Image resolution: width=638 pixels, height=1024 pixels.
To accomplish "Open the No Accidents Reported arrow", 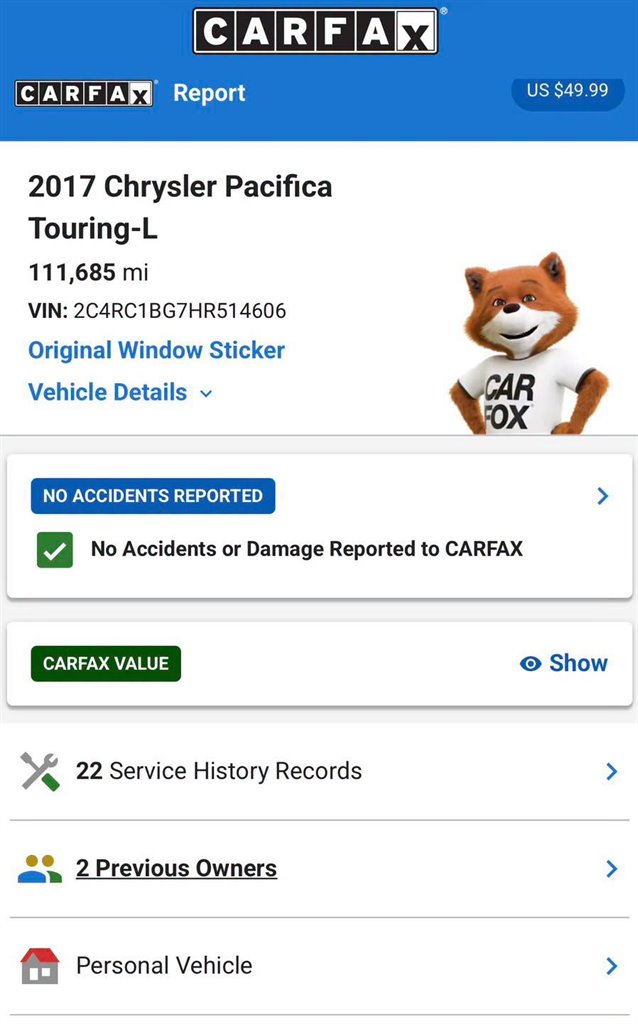I will coord(603,496).
